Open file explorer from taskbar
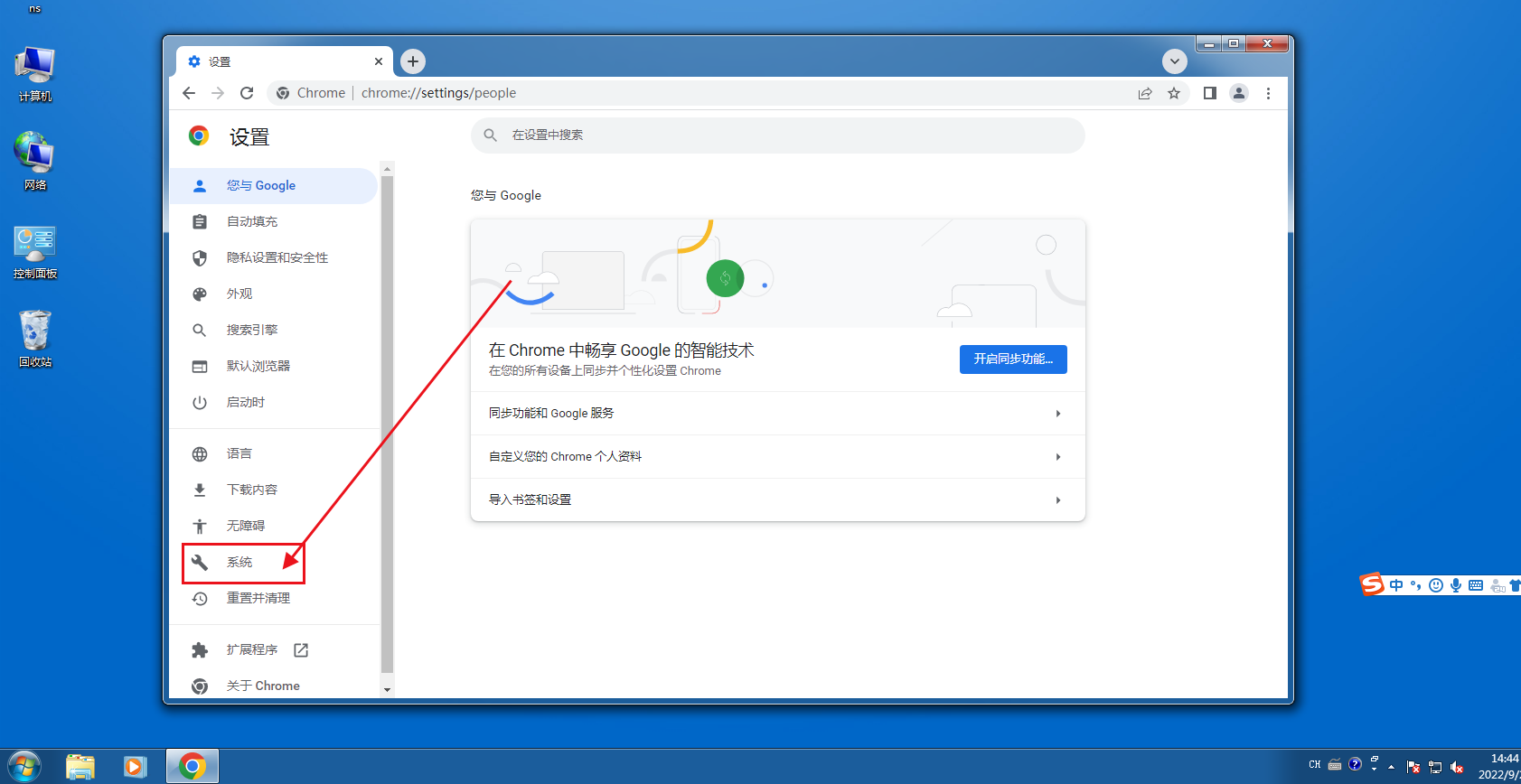Screen dimensions: 1521x784 coord(80,767)
